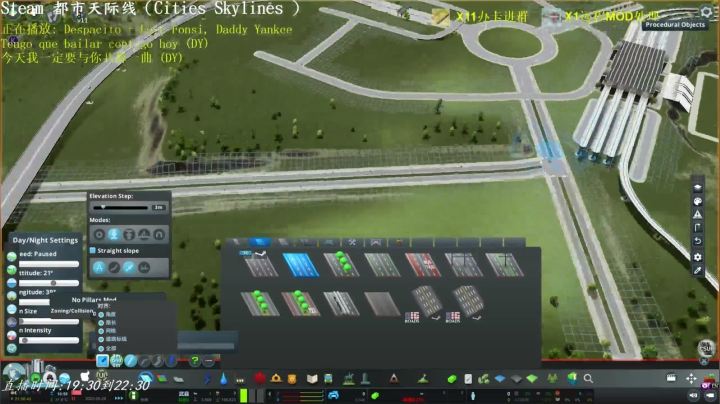The image size is (720, 404).
Task: Toggle the Straight slope checkbox
Action: click(x=92, y=251)
